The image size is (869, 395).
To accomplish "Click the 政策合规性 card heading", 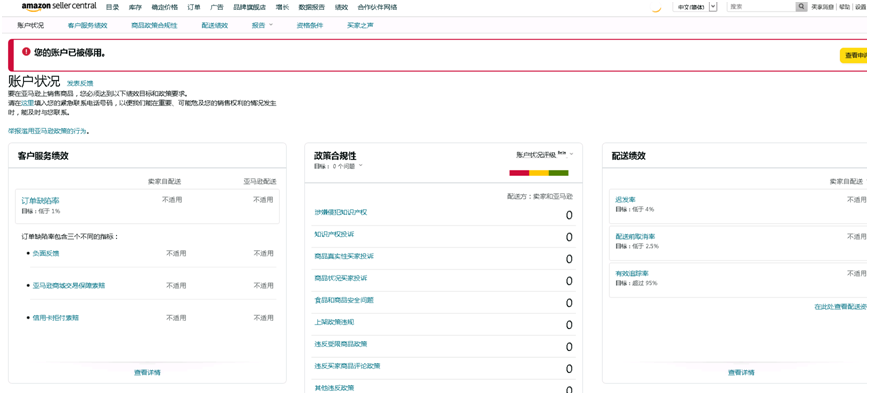I will coord(335,156).
